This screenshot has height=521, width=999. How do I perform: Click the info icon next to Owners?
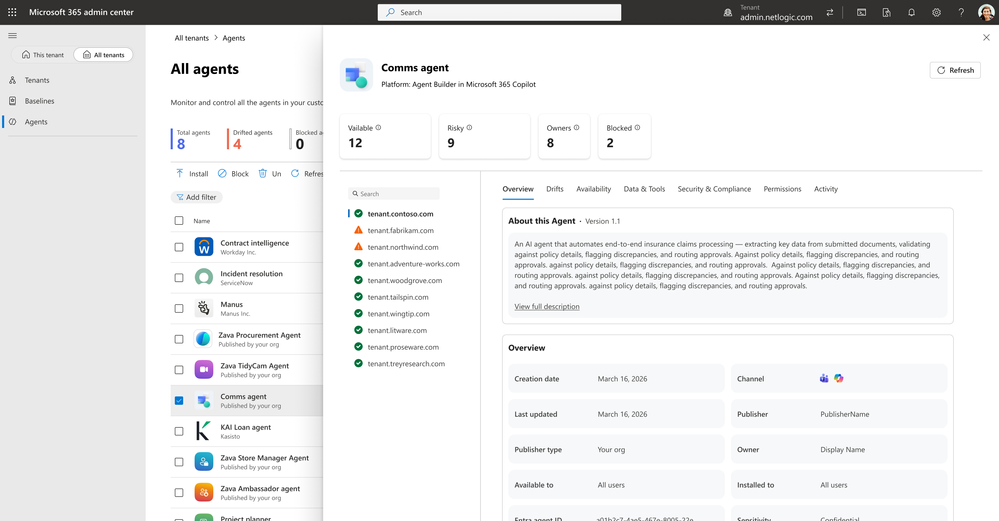(x=577, y=127)
